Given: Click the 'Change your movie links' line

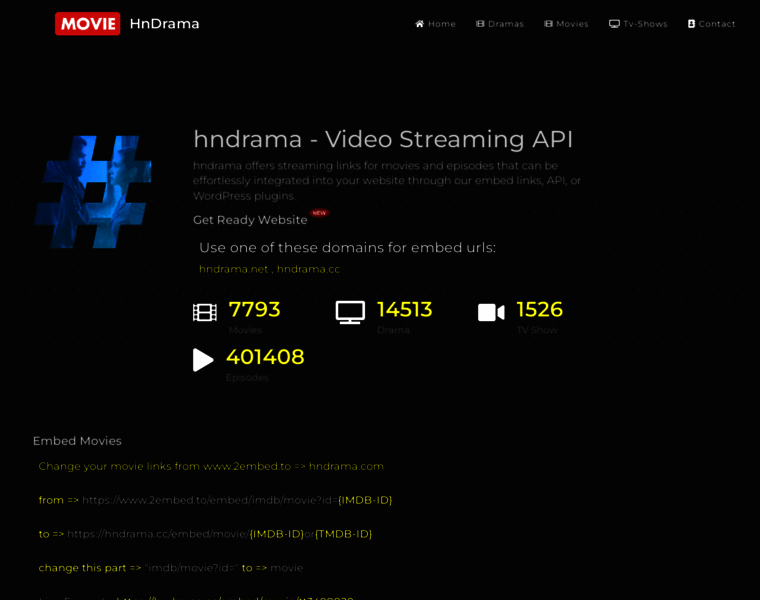Looking at the screenshot, I should coord(211,466).
